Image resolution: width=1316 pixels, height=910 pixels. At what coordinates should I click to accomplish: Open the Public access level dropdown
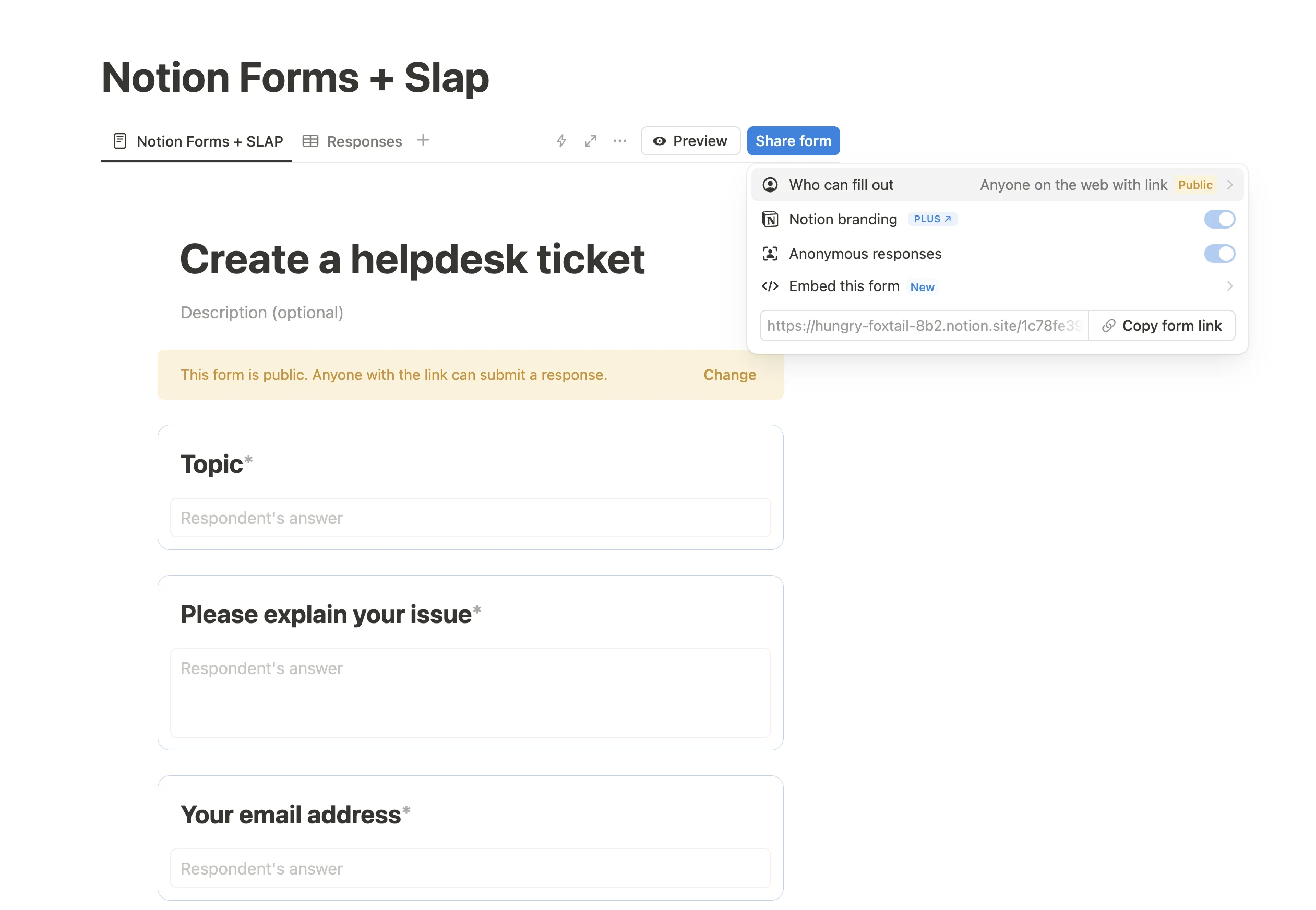point(1194,185)
